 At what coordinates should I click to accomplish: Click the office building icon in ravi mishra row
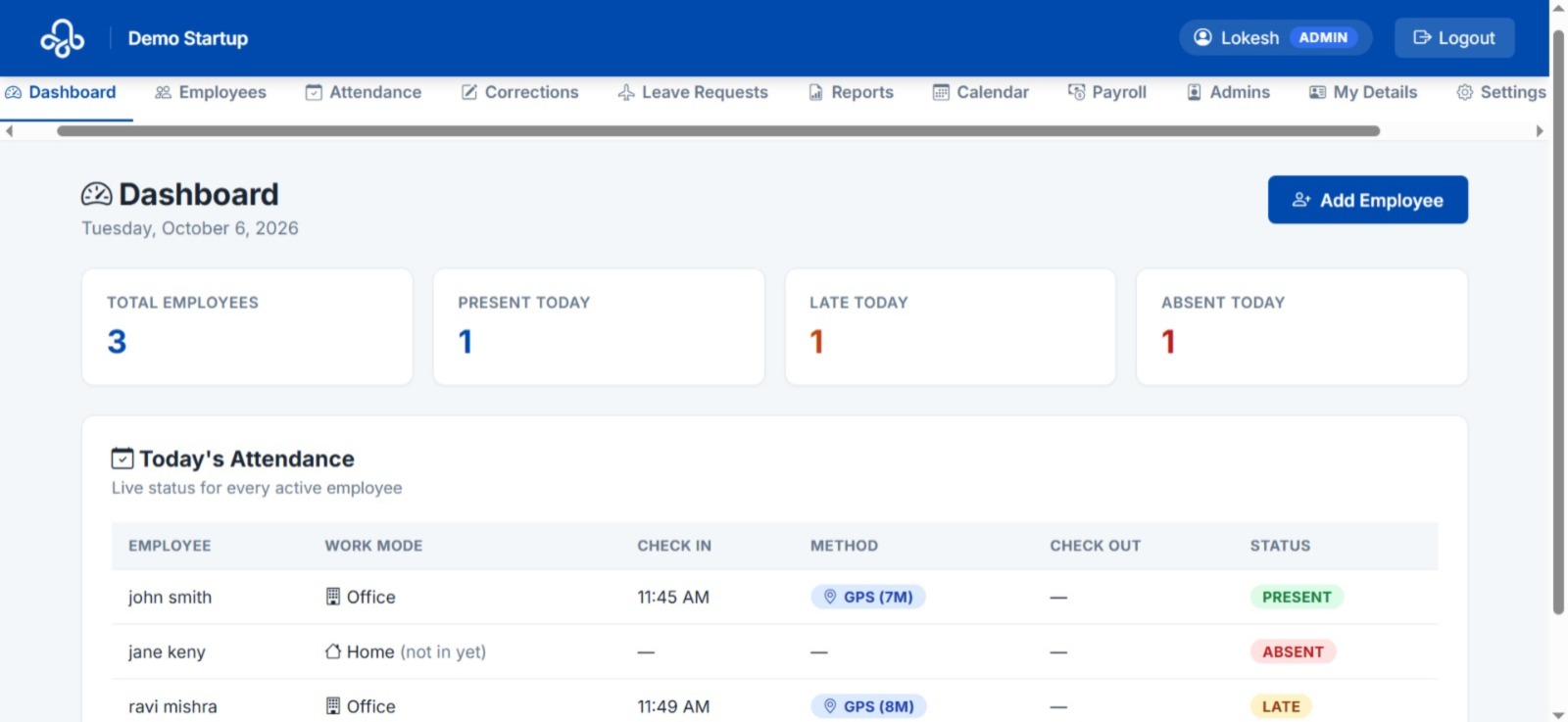pyautogui.click(x=333, y=706)
